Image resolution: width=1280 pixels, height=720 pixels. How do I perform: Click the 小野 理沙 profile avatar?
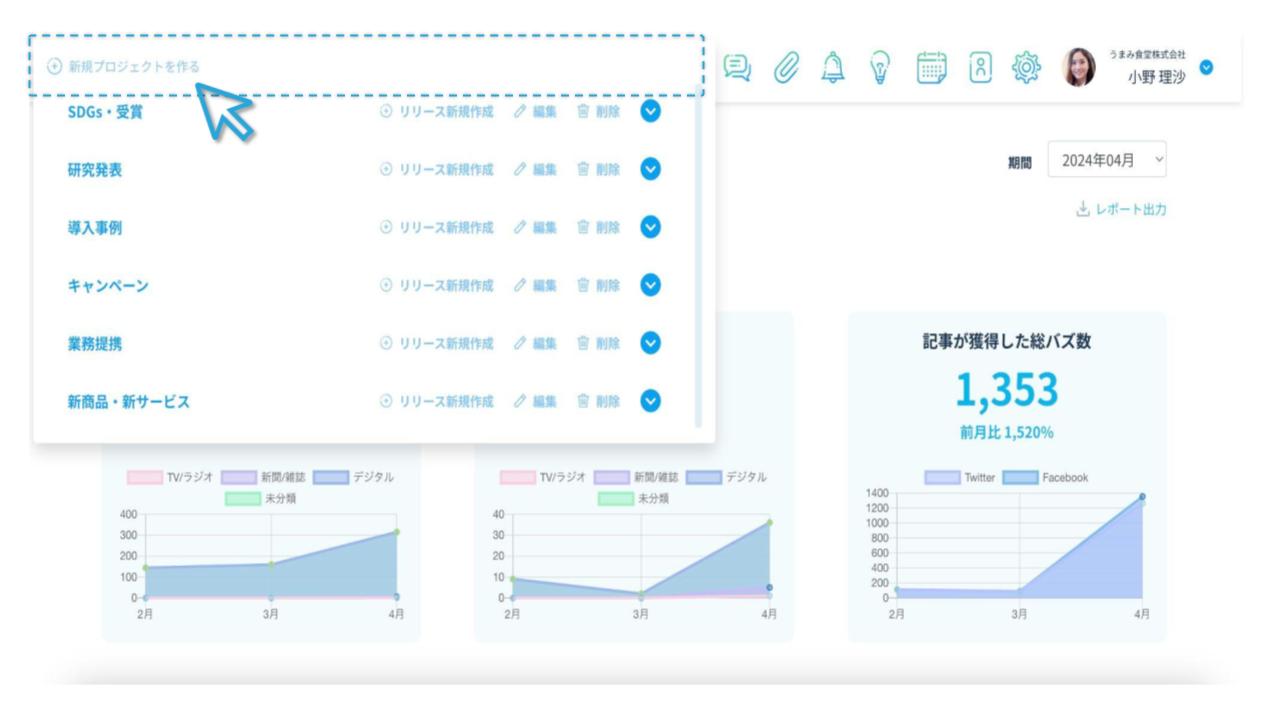click(1079, 67)
